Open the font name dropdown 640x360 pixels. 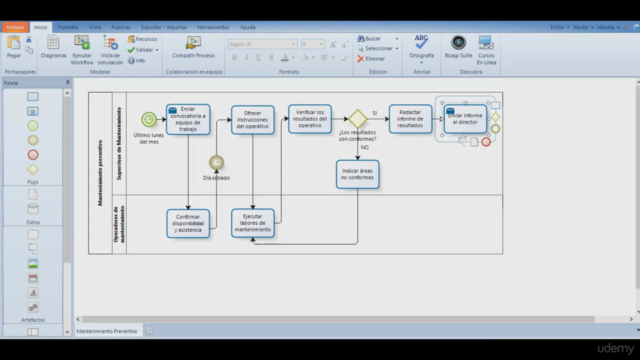(x=293, y=44)
